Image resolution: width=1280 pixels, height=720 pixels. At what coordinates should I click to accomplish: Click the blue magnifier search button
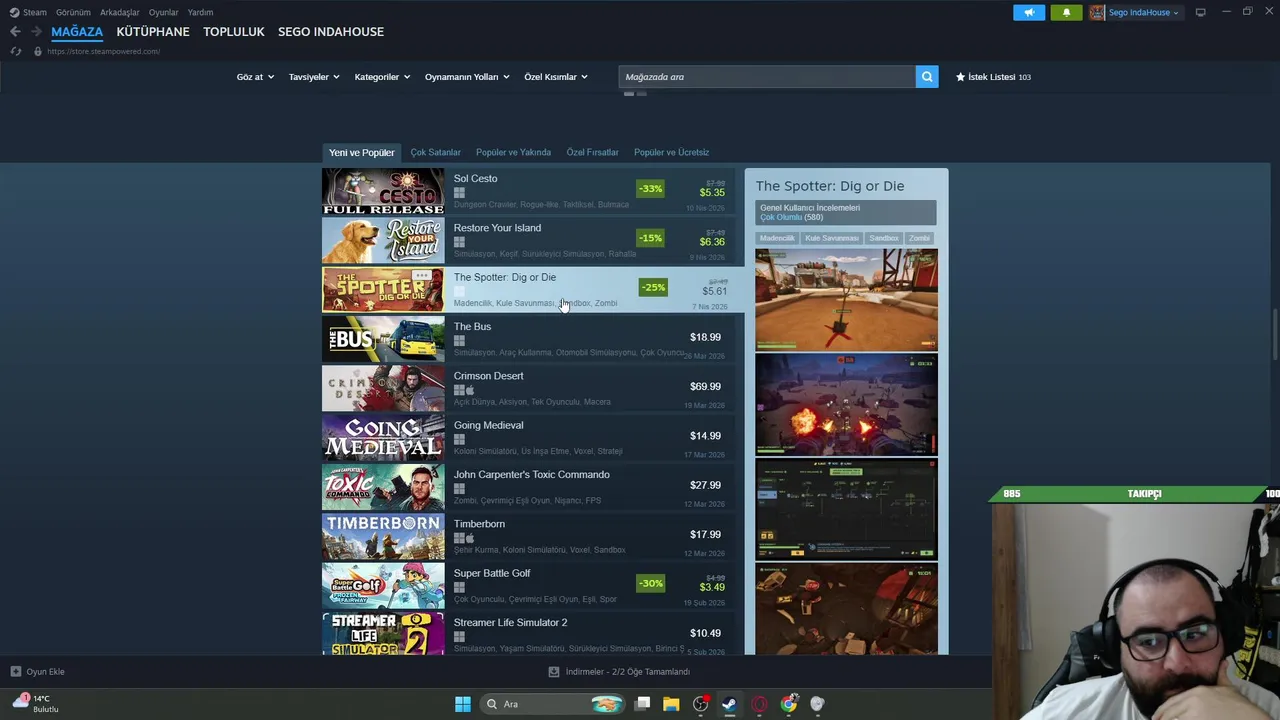pyautogui.click(x=927, y=77)
